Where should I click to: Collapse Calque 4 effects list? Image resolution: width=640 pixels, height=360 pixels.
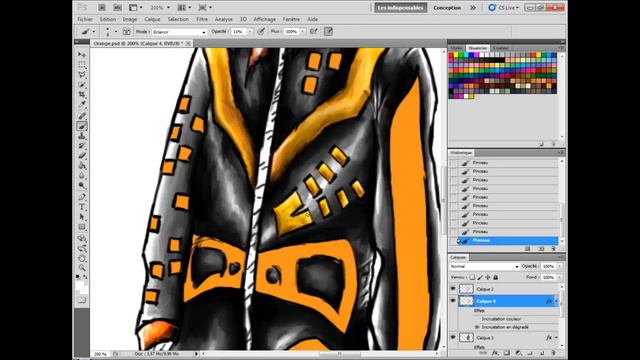click(556, 301)
